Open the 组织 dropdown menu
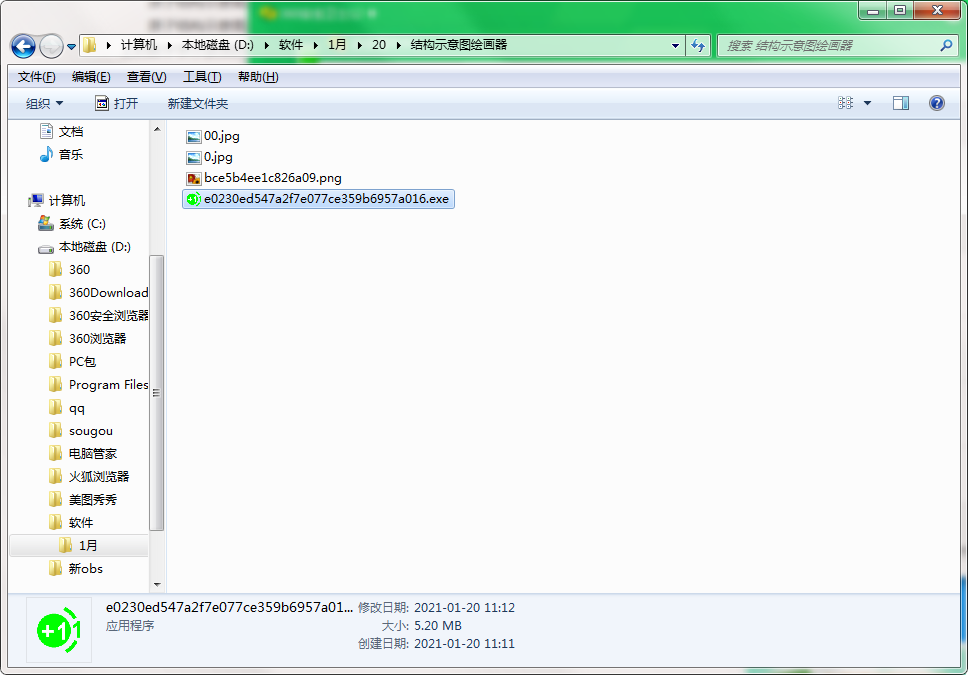 [x=44, y=104]
